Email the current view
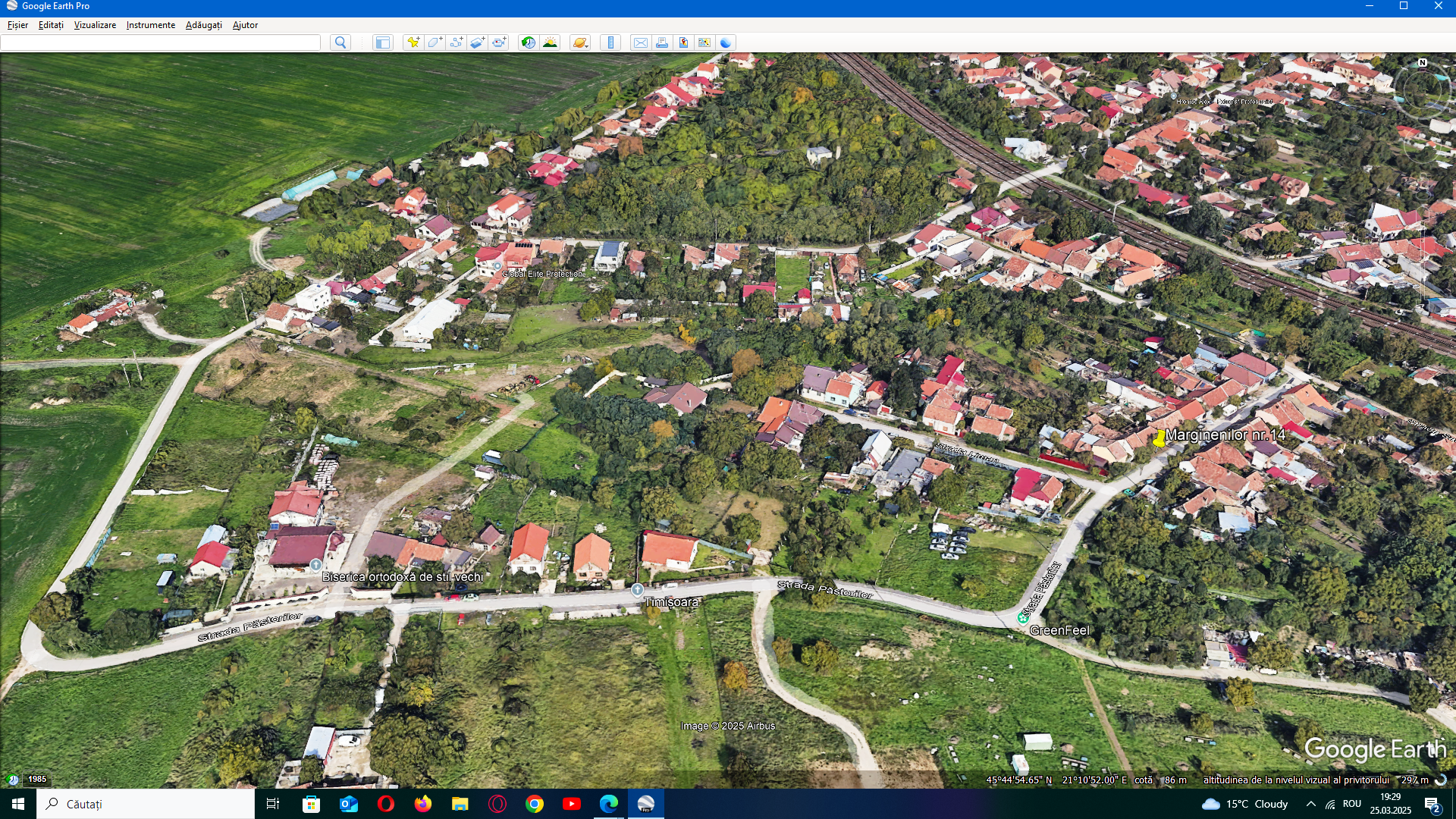The height and width of the screenshot is (819, 1456). (641, 42)
